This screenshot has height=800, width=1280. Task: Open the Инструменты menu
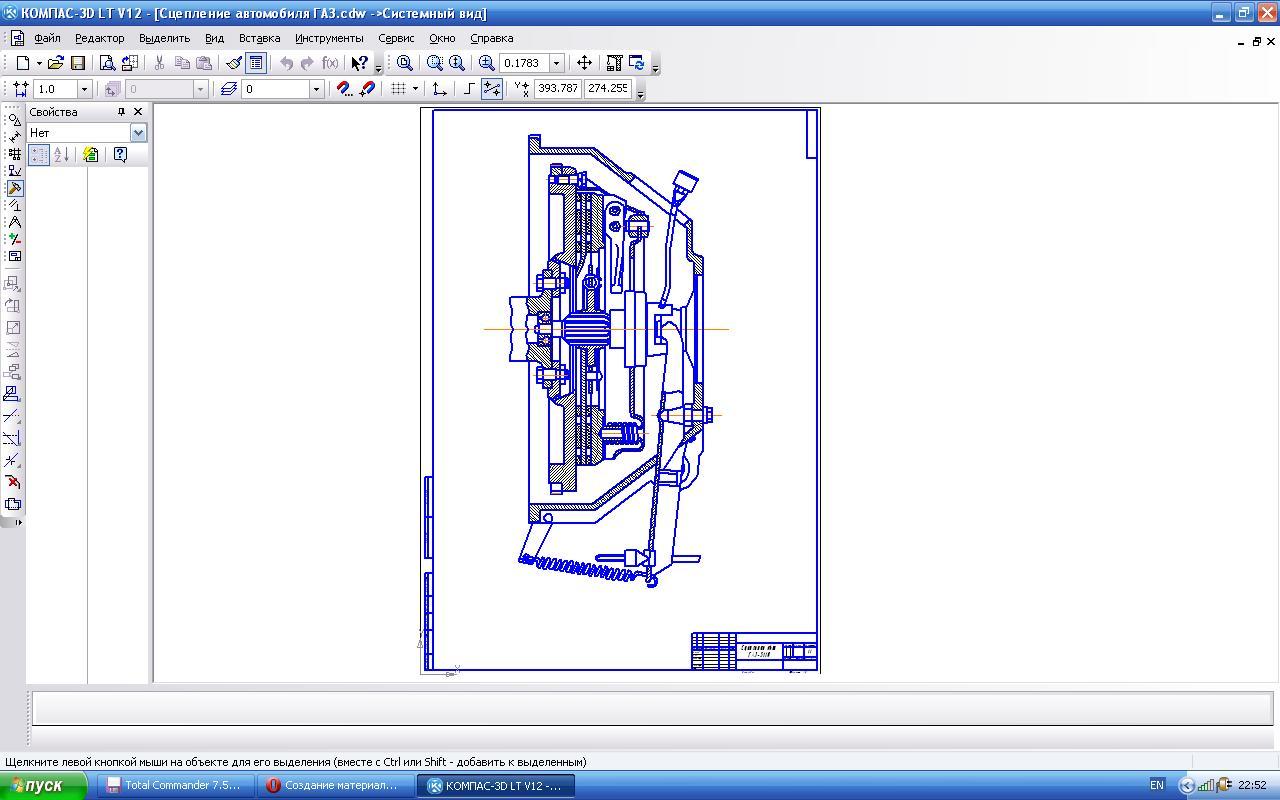[329, 38]
